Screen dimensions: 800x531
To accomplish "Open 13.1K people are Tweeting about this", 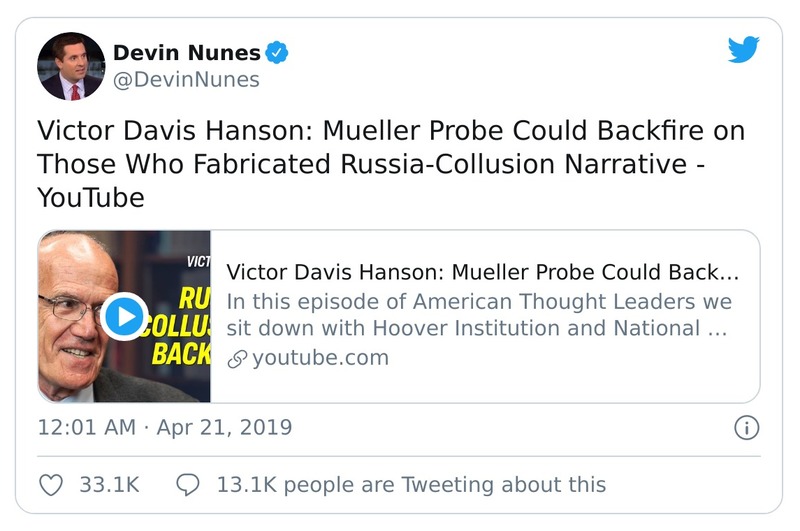I will tap(410, 485).
